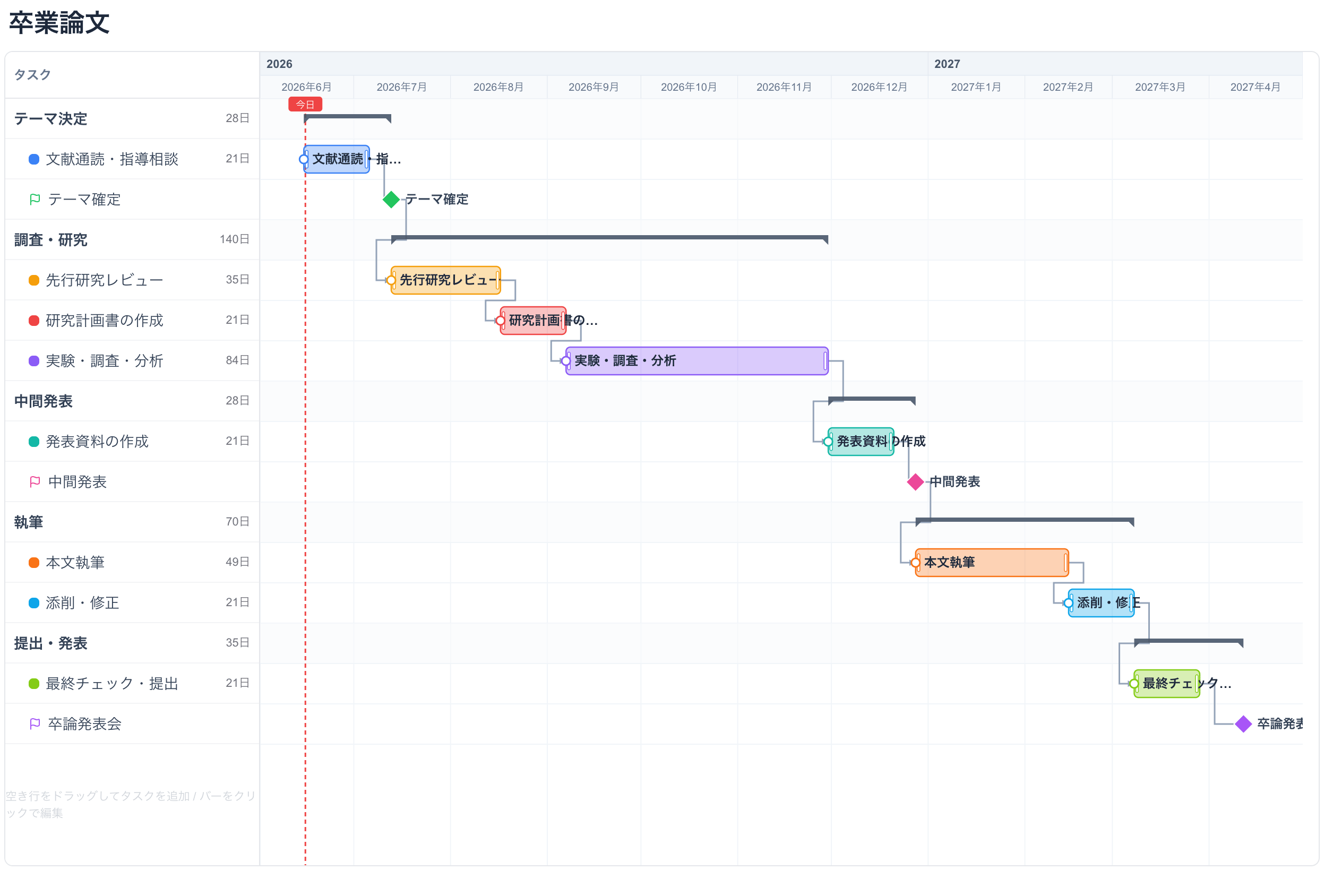The image size is (1324, 896).
Task: Click the purple flag icon beside 卒論発表会
Action: coord(35,724)
